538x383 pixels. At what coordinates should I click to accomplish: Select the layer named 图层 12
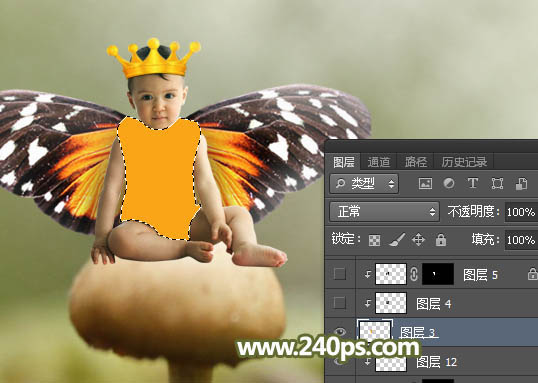pyautogui.click(x=436, y=361)
